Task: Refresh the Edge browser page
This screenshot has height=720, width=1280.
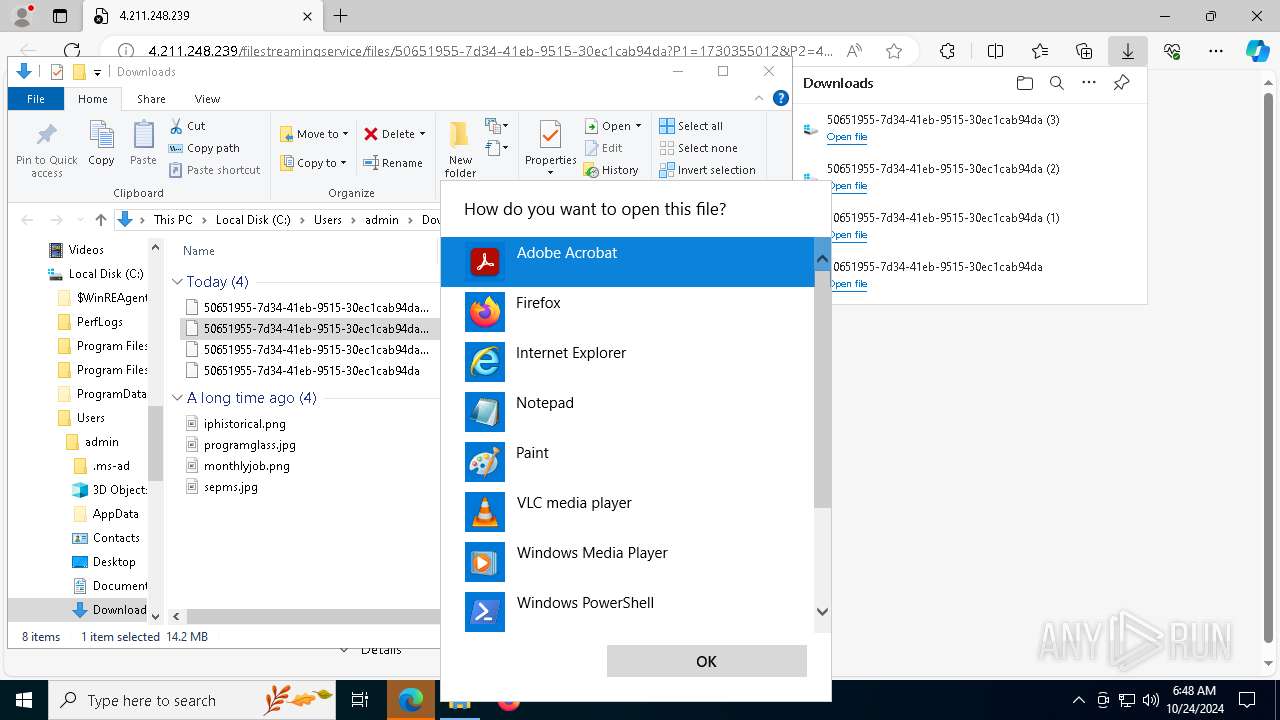Action: (x=72, y=51)
